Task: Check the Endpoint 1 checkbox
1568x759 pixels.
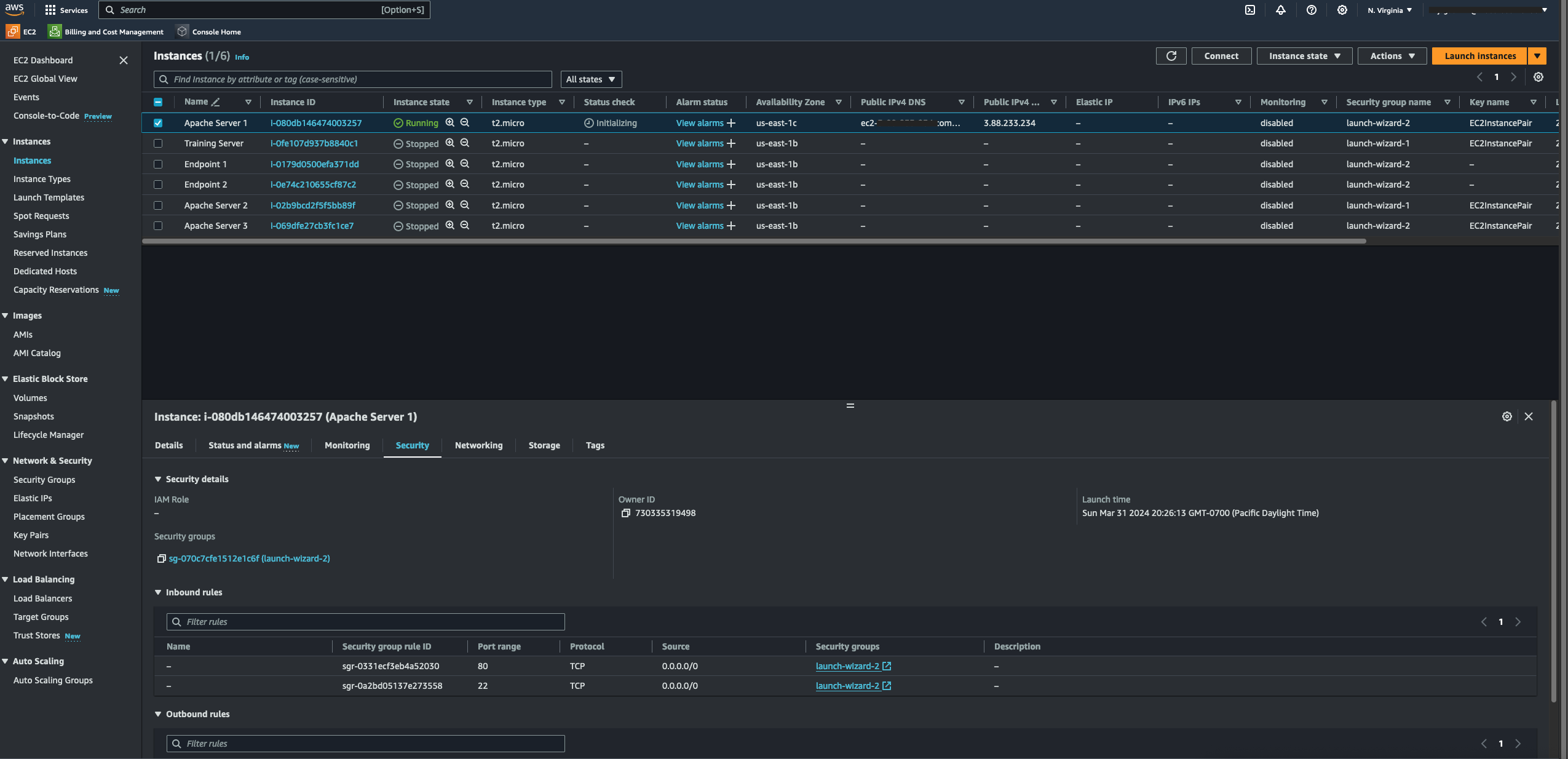Action: [158, 164]
